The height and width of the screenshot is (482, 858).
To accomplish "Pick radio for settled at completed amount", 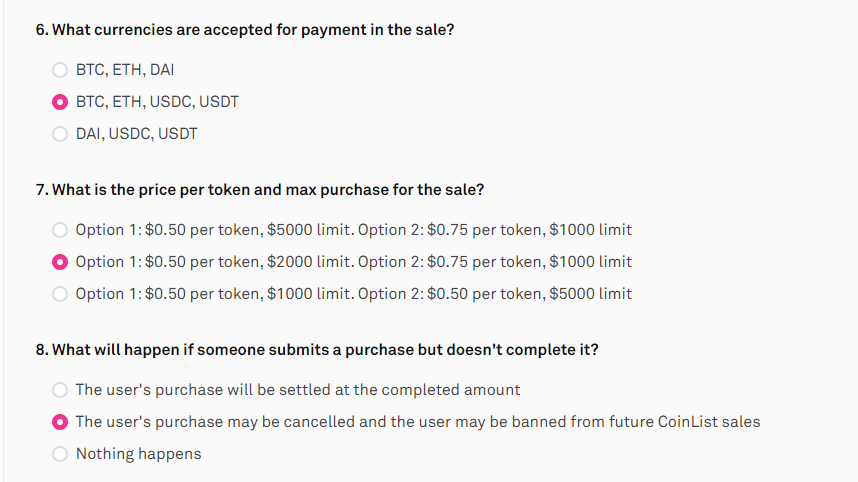I will tap(60, 390).
